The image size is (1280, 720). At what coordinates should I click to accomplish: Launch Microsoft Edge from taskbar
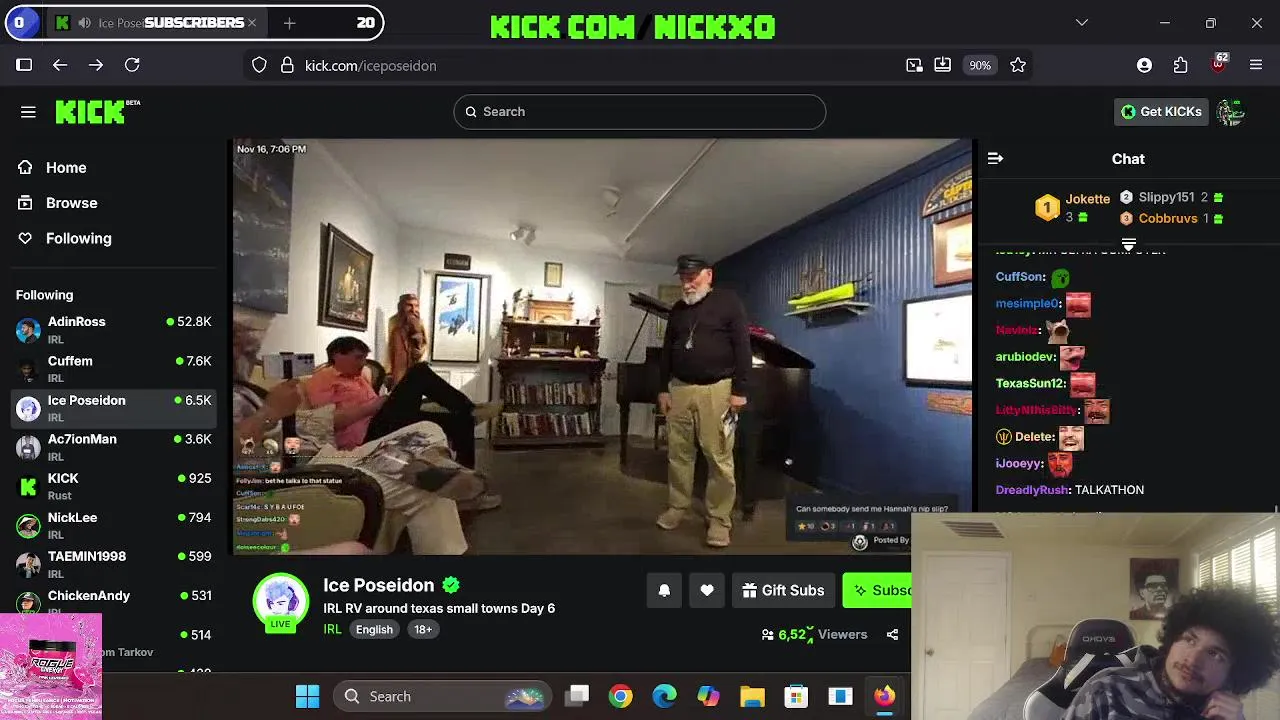coord(664,696)
